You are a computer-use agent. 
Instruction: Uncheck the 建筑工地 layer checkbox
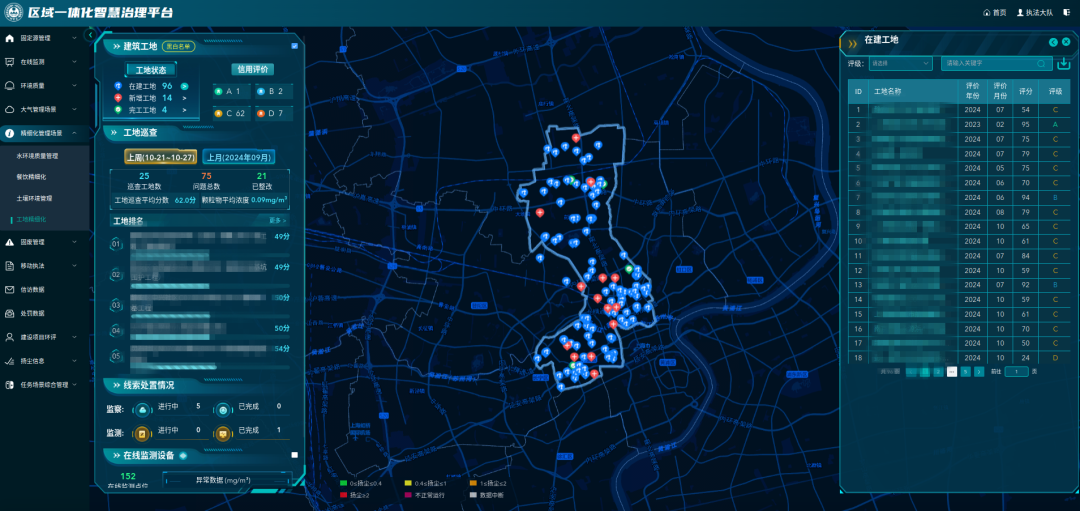point(294,46)
